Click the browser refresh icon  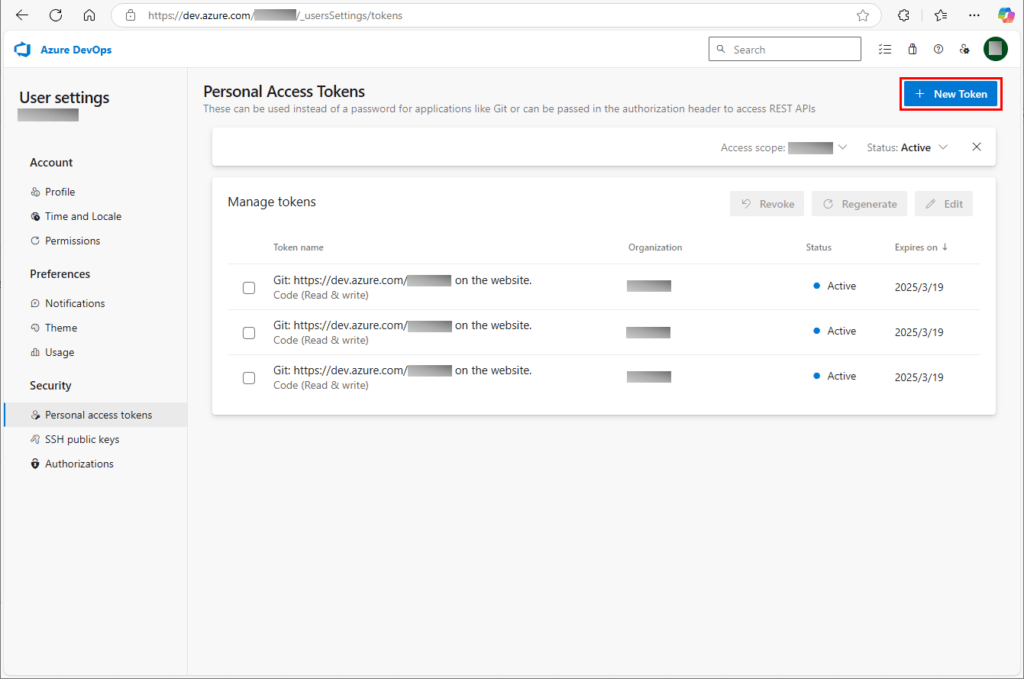pos(55,16)
